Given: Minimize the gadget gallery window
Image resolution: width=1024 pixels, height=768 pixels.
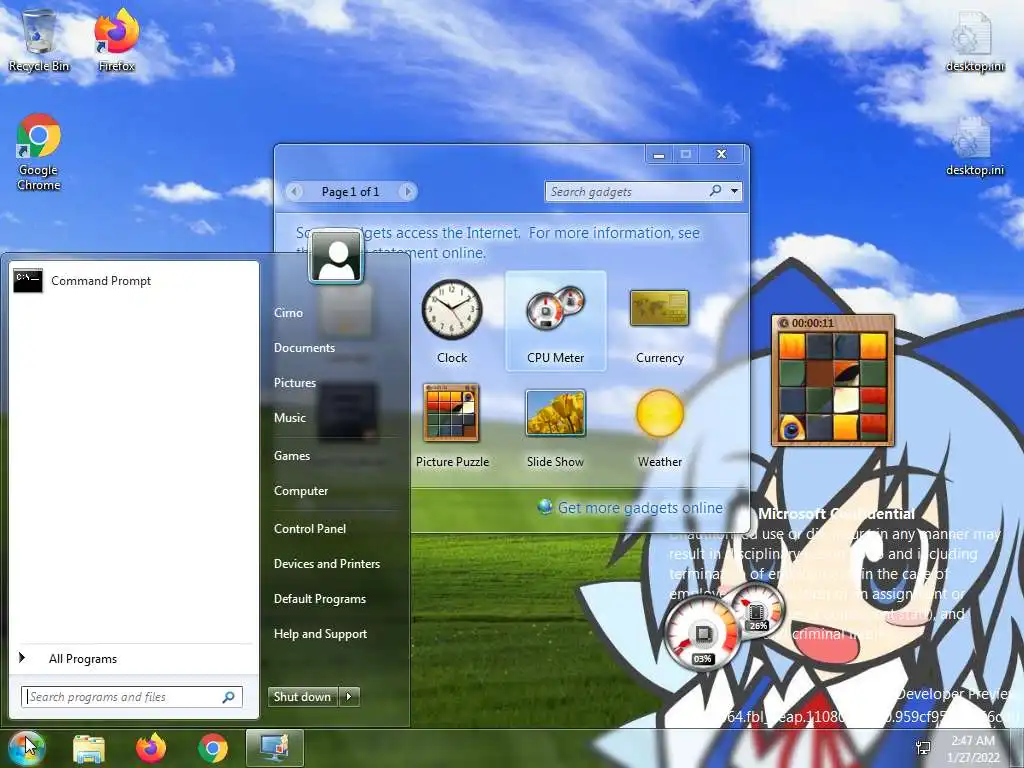Looking at the screenshot, I should [659, 154].
